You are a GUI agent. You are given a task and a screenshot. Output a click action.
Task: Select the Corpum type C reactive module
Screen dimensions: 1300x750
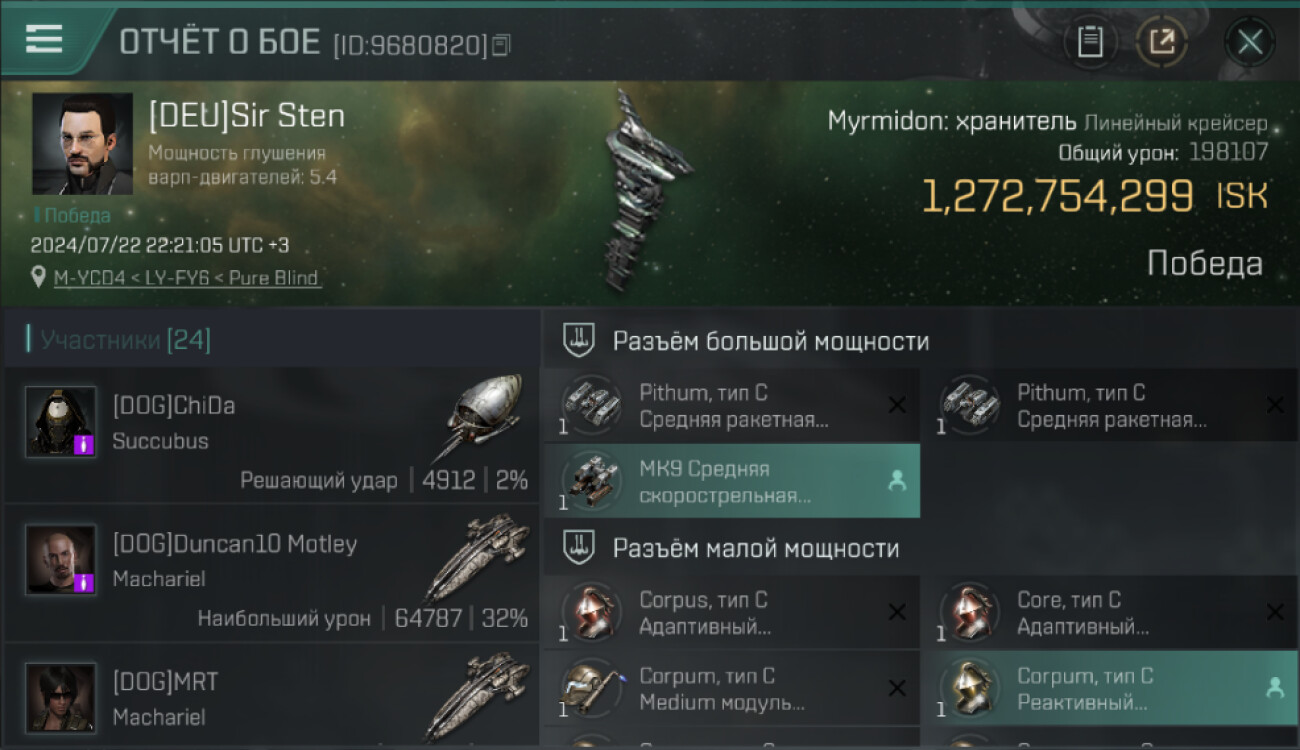pos(1110,688)
